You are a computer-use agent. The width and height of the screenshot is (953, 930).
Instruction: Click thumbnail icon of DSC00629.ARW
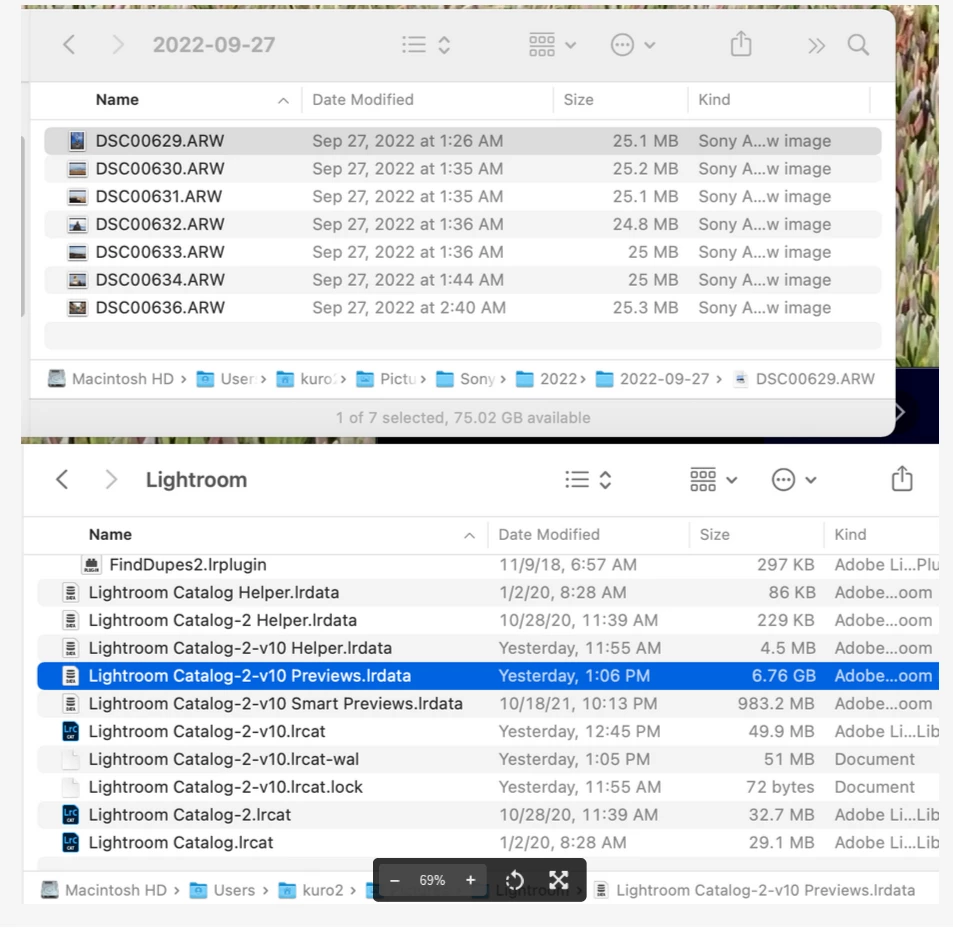click(x=77, y=141)
